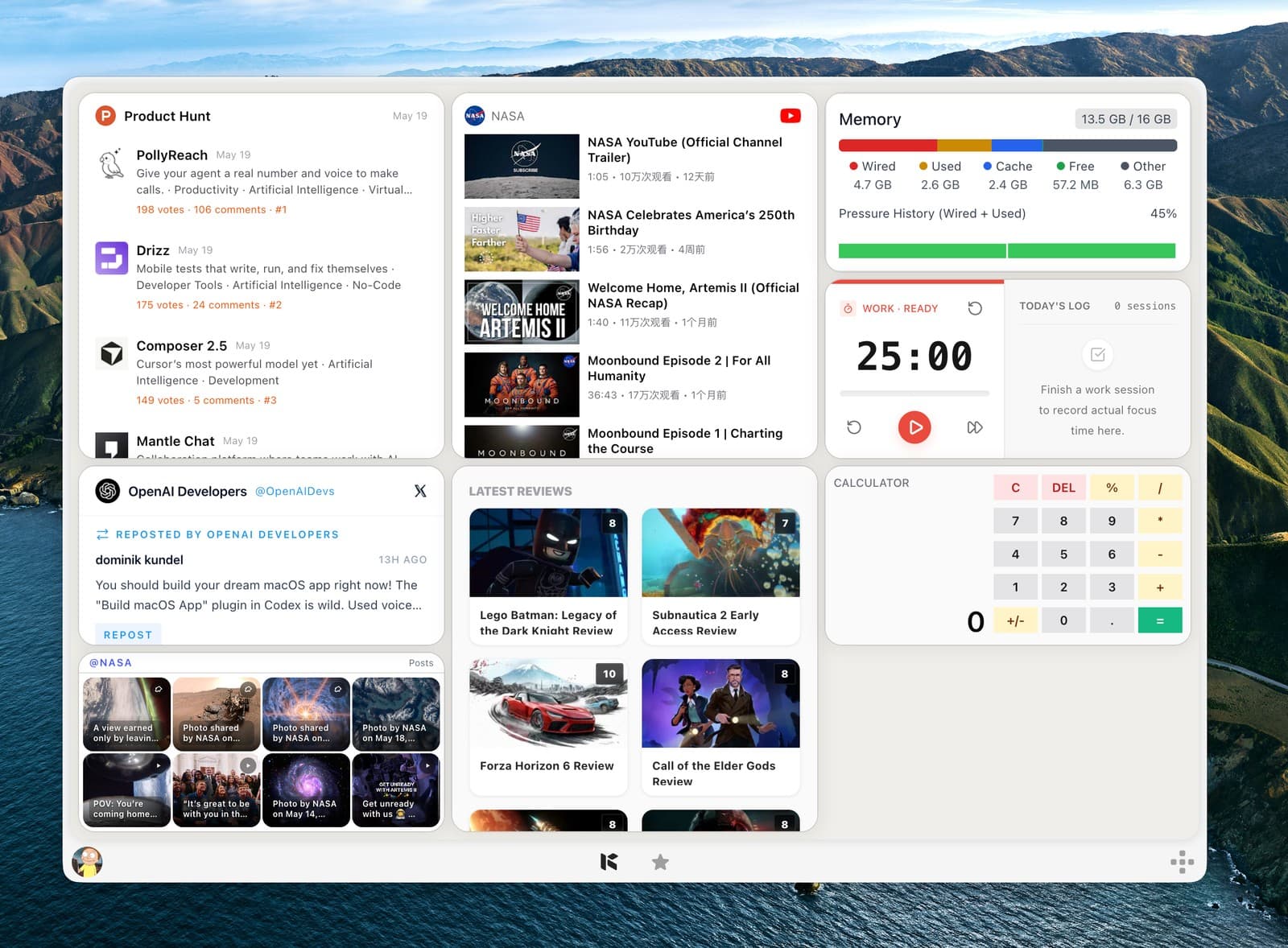Open the YouTube icon in NASA widget
The image size is (1288, 948).
[791, 116]
